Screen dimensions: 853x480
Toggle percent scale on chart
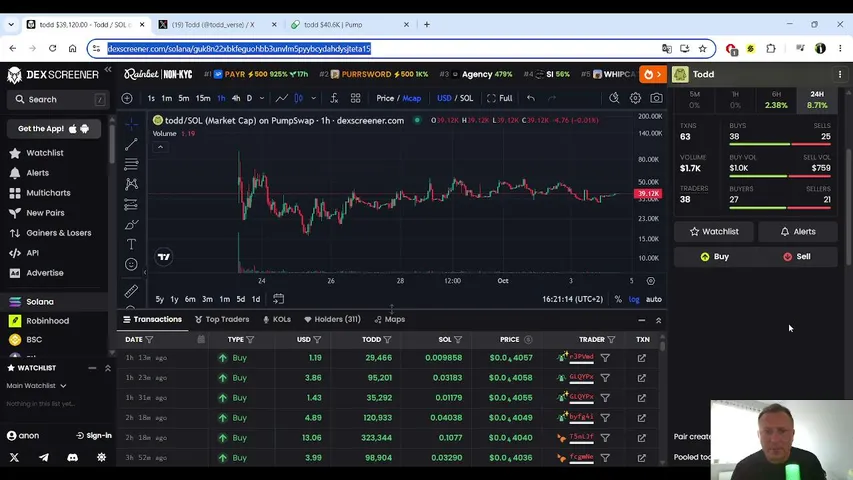618,299
